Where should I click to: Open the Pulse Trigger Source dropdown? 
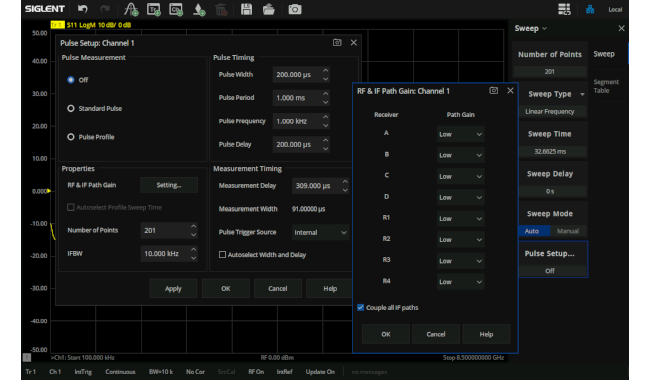(x=320, y=232)
